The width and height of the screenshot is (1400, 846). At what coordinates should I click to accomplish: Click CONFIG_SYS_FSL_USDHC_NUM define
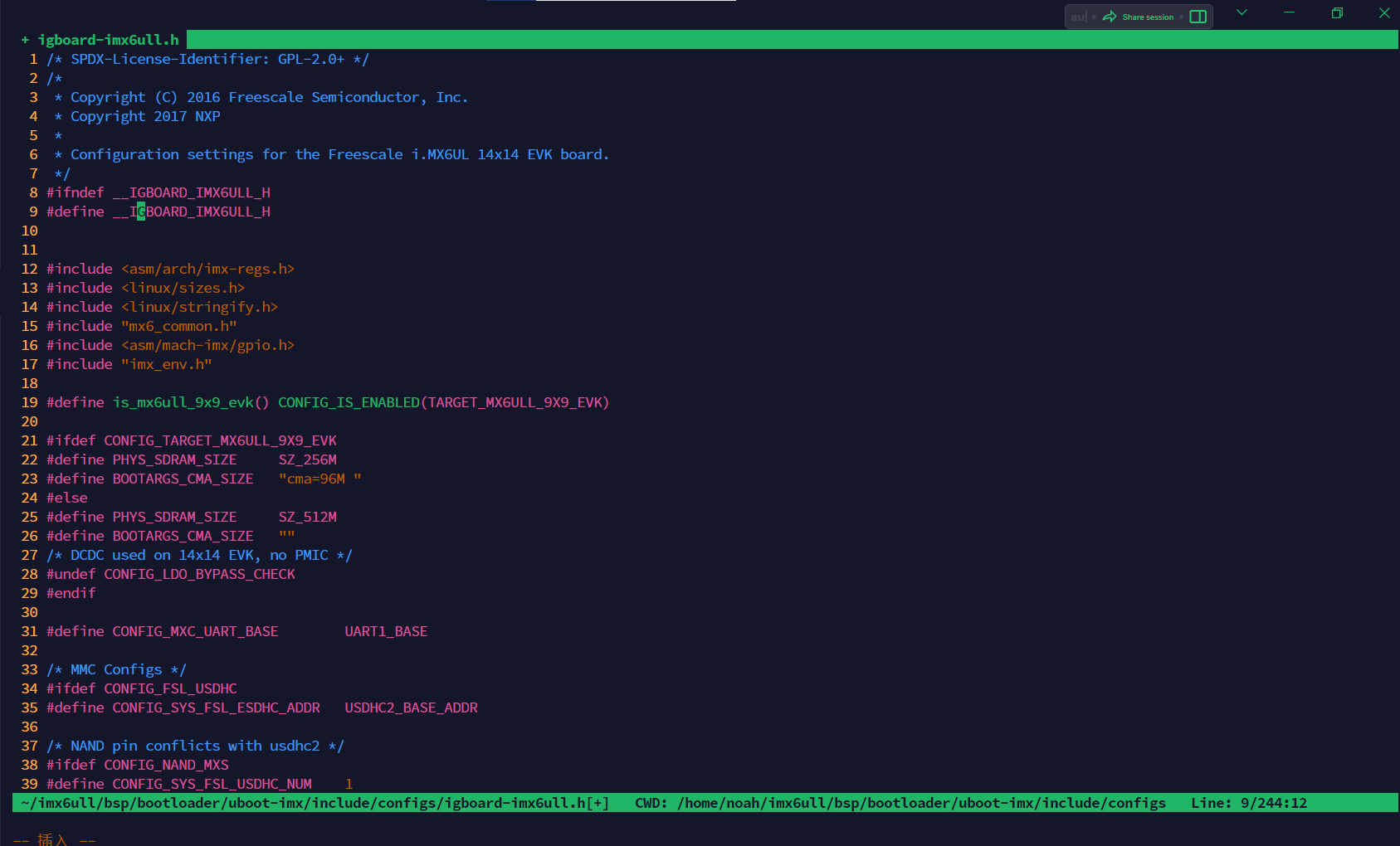point(212,784)
